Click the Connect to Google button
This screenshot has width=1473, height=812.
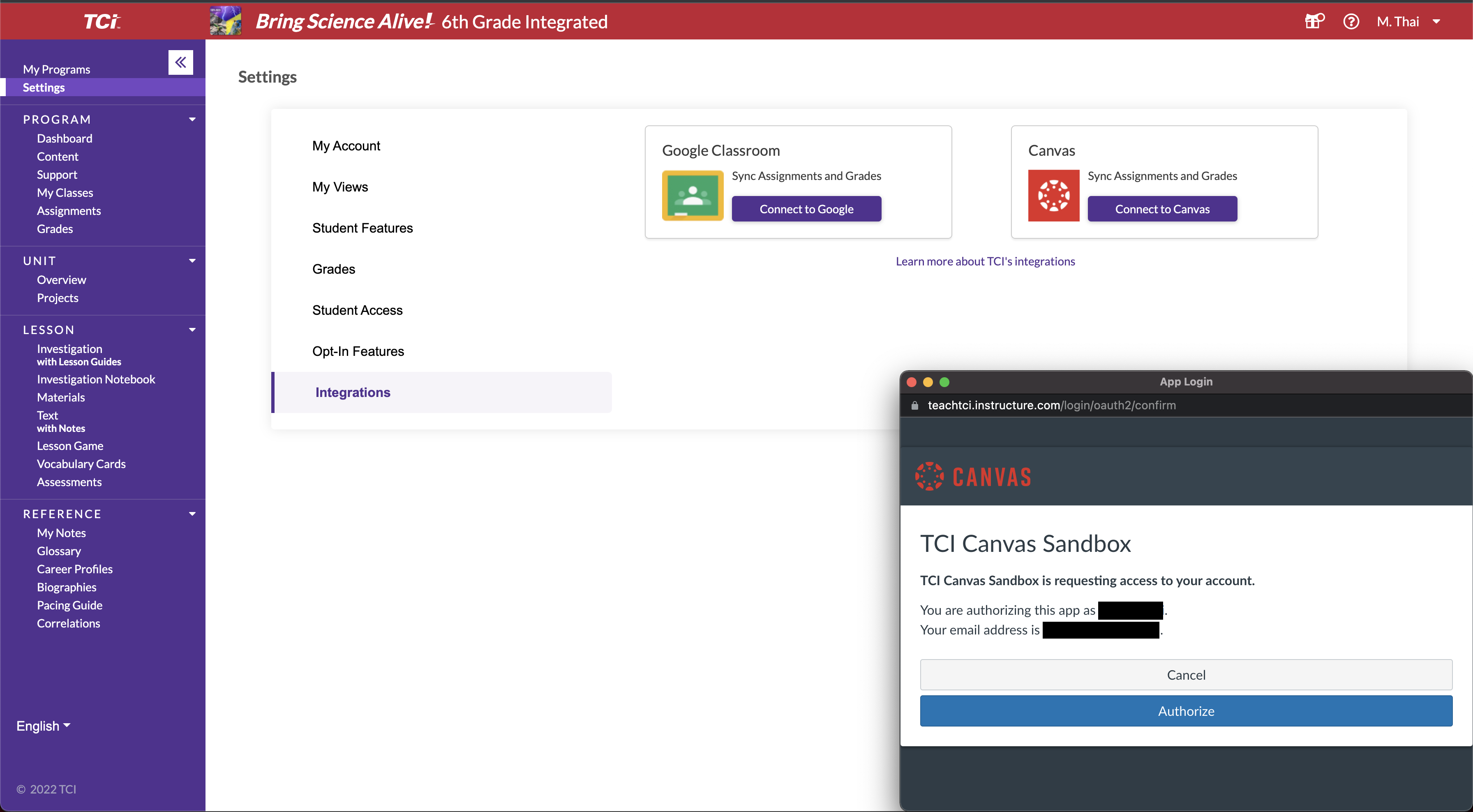806,209
